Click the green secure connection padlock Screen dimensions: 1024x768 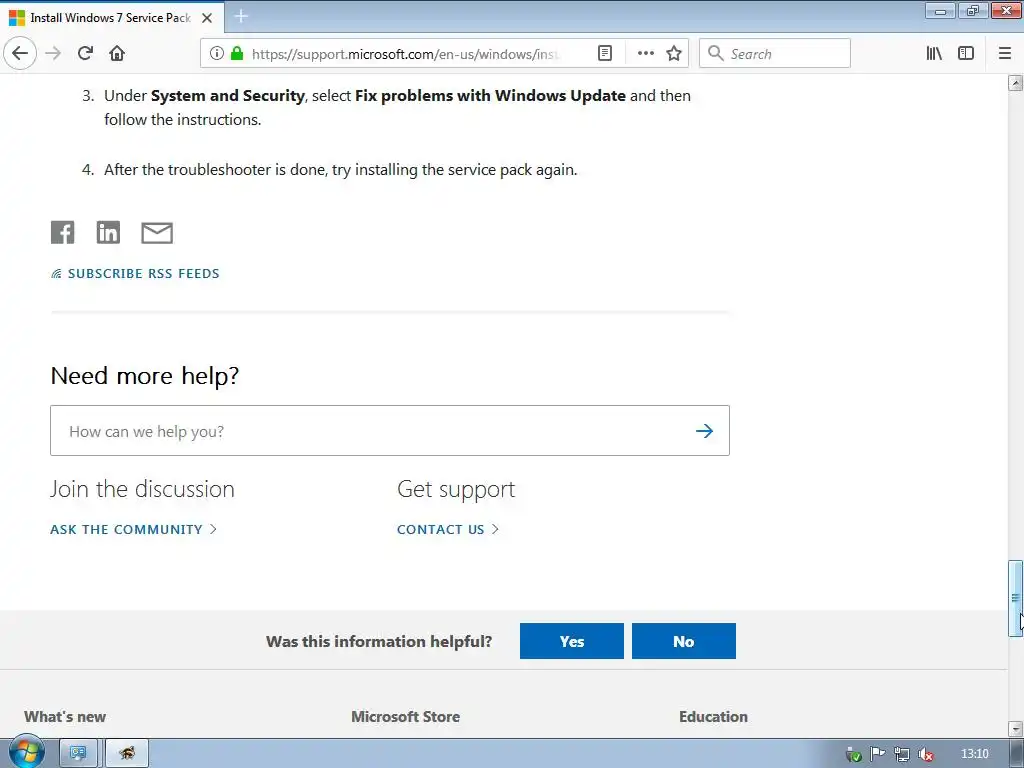coord(237,54)
